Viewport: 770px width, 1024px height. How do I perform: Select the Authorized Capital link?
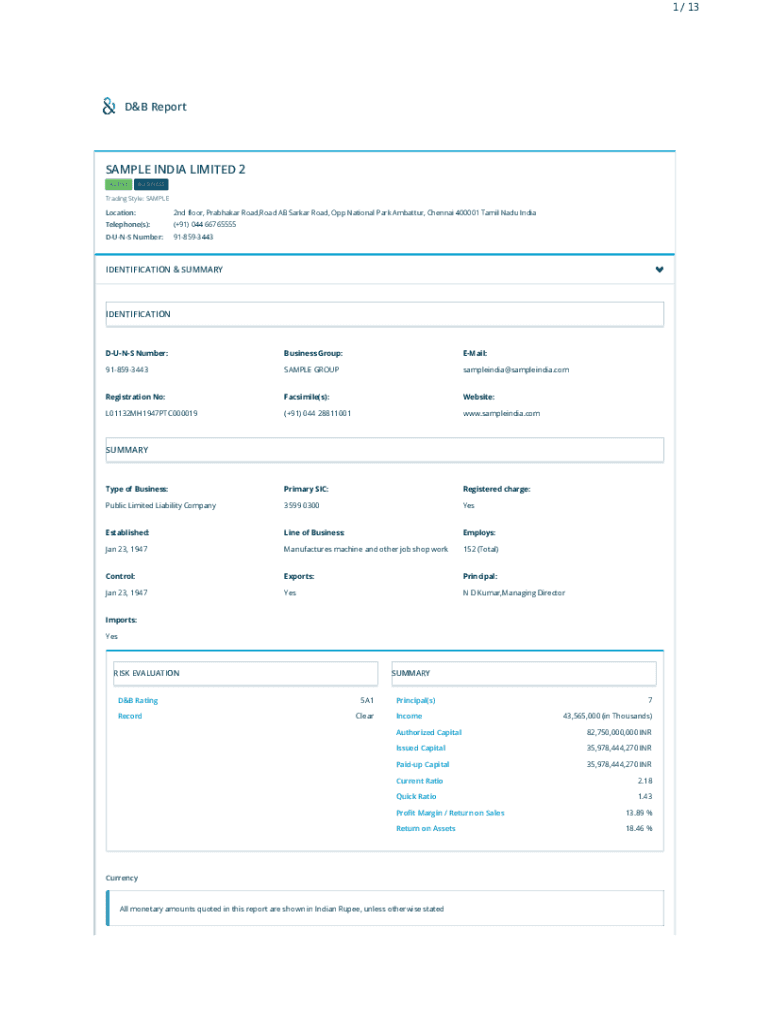[x=428, y=732]
